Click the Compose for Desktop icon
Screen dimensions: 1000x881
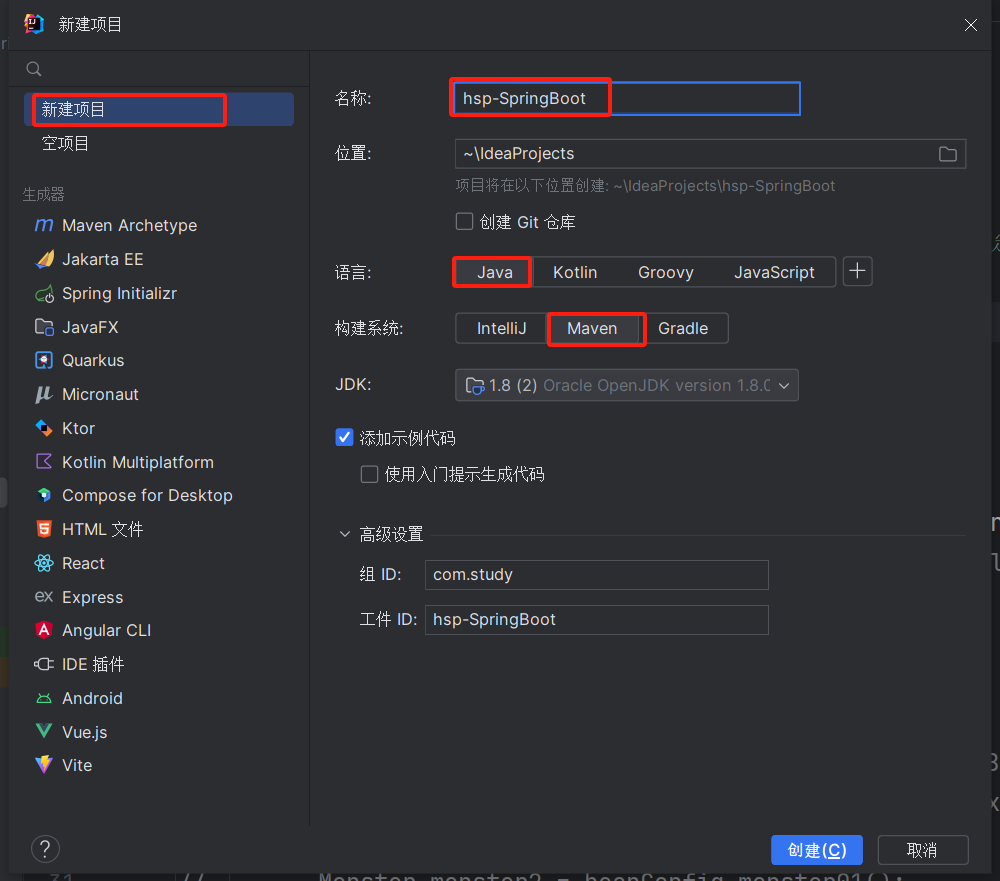tap(43, 495)
